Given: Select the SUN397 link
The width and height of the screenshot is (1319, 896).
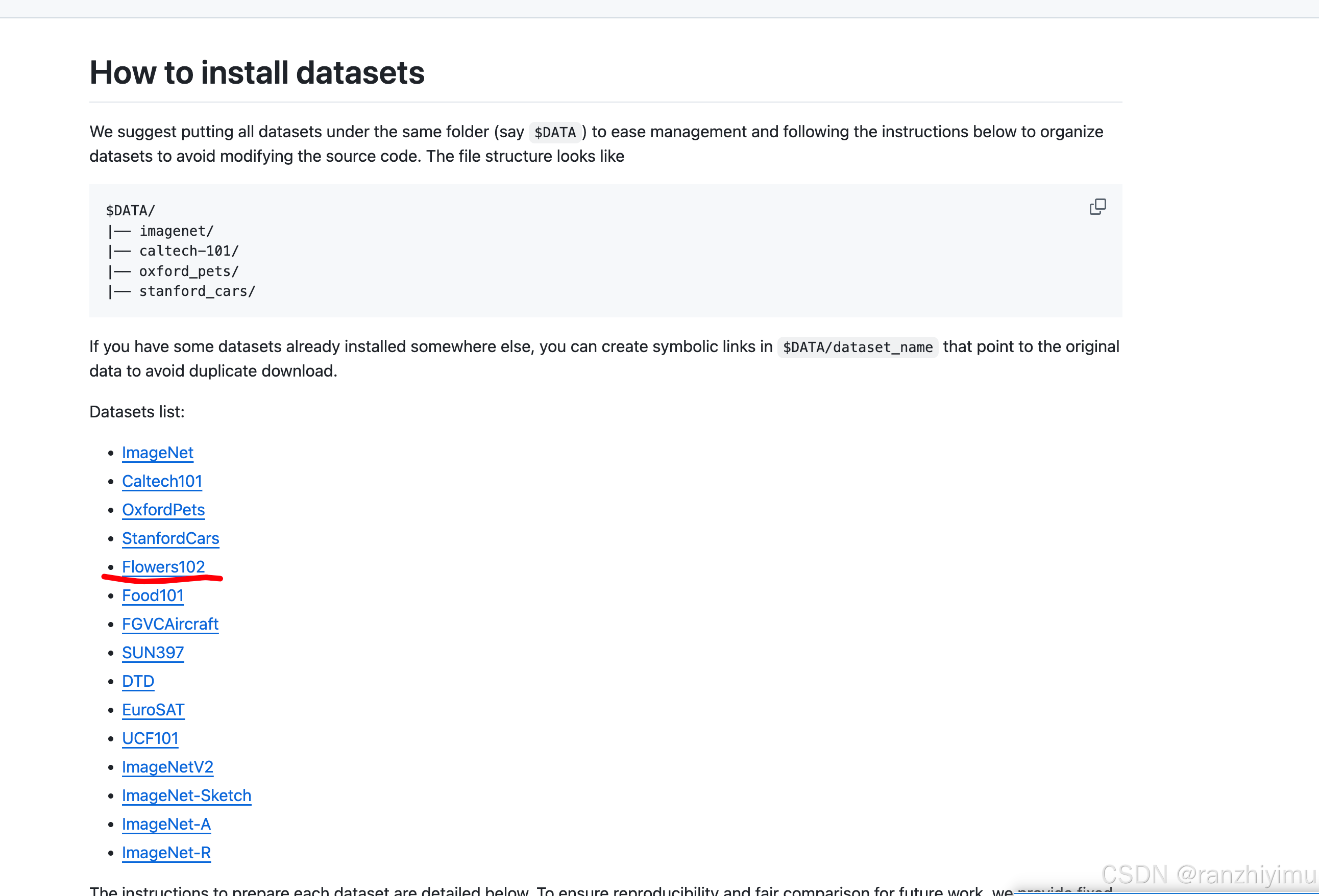Looking at the screenshot, I should tap(153, 653).
